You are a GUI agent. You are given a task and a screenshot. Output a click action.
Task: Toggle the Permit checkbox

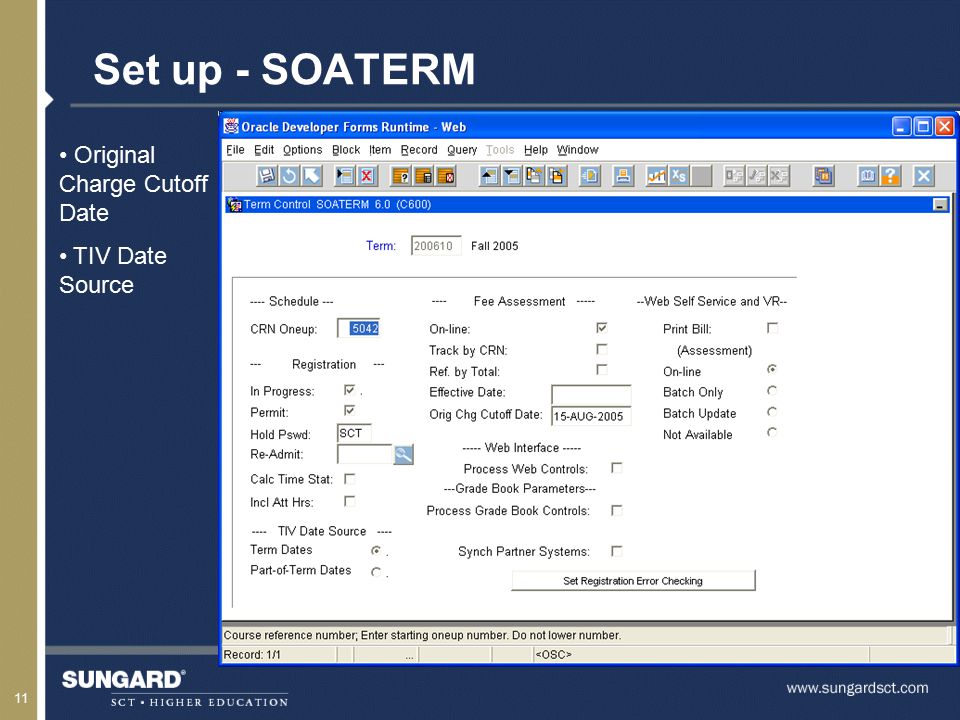tap(350, 410)
